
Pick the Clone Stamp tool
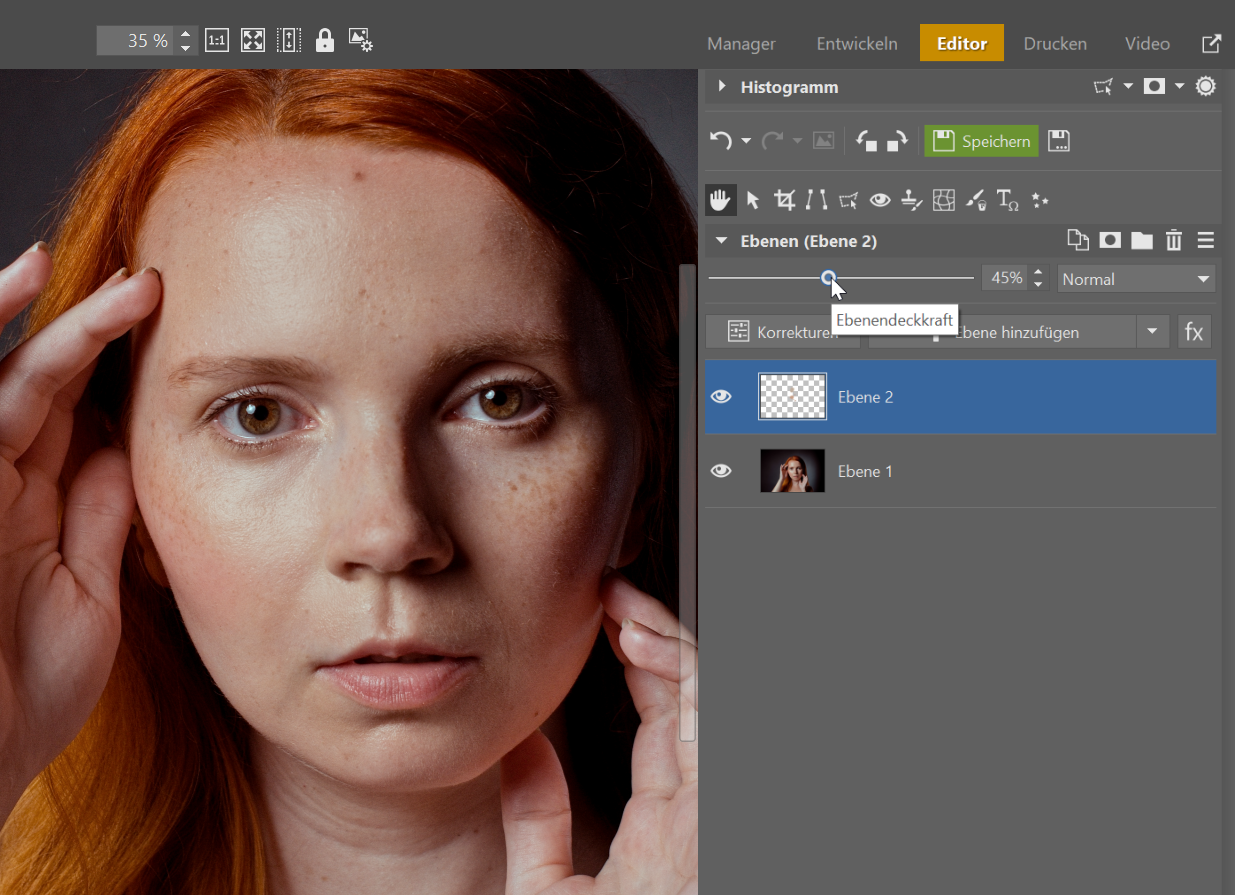(910, 200)
